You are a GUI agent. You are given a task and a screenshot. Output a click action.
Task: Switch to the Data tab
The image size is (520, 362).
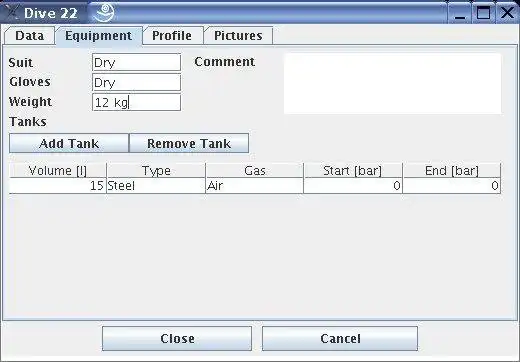click(x=29, y=36)
